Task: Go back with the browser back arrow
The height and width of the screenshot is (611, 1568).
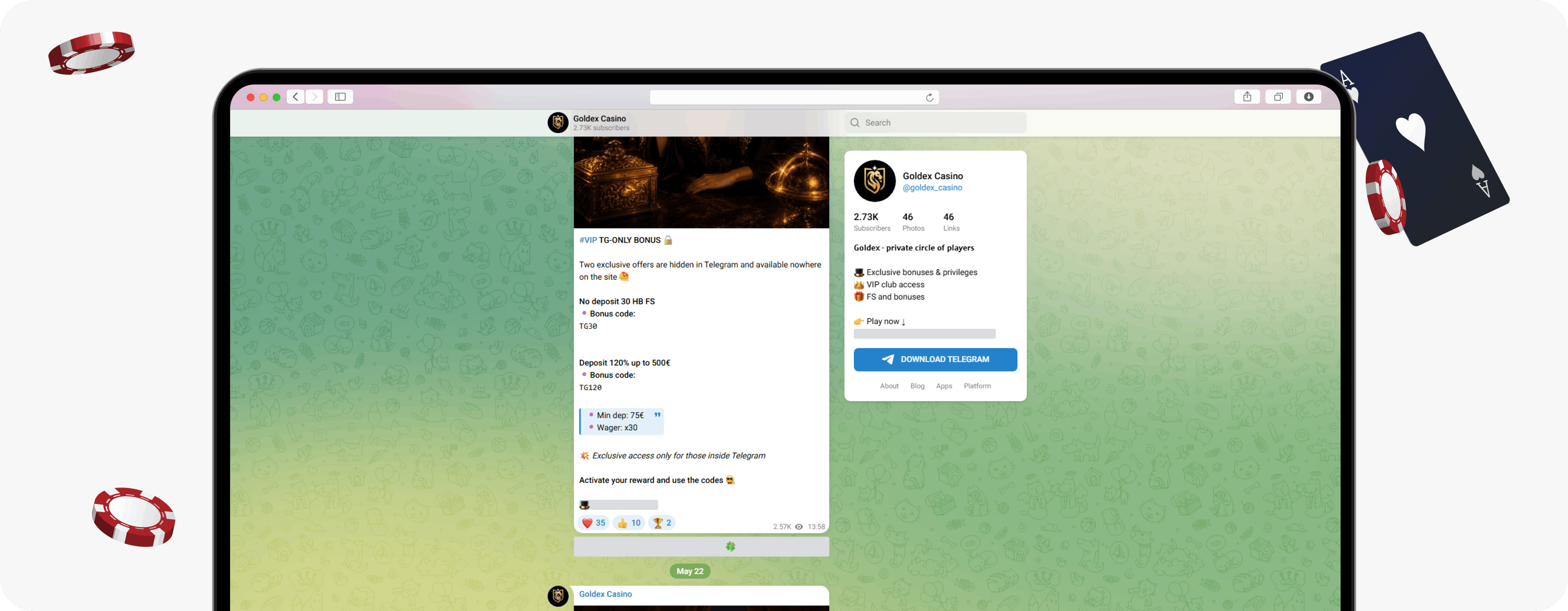Action: (x=295, y=97)
